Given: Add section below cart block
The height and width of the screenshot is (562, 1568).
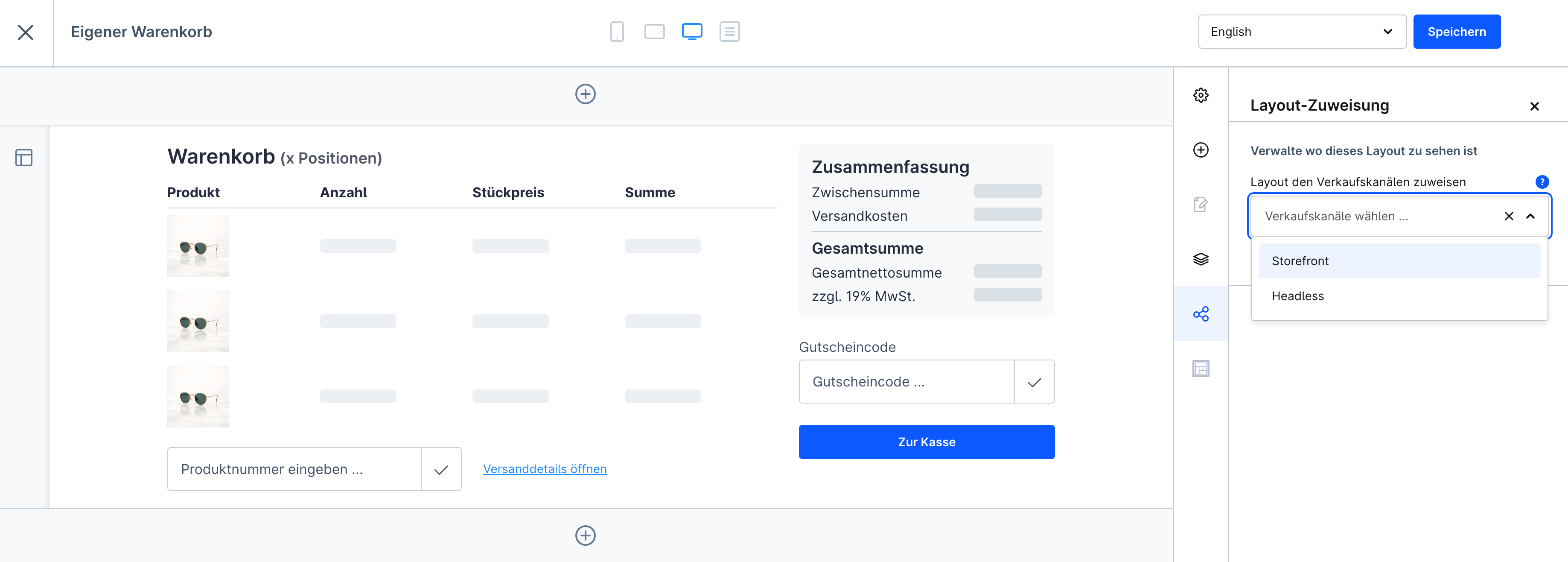Looking at the screenshot, I should point(585,535).
